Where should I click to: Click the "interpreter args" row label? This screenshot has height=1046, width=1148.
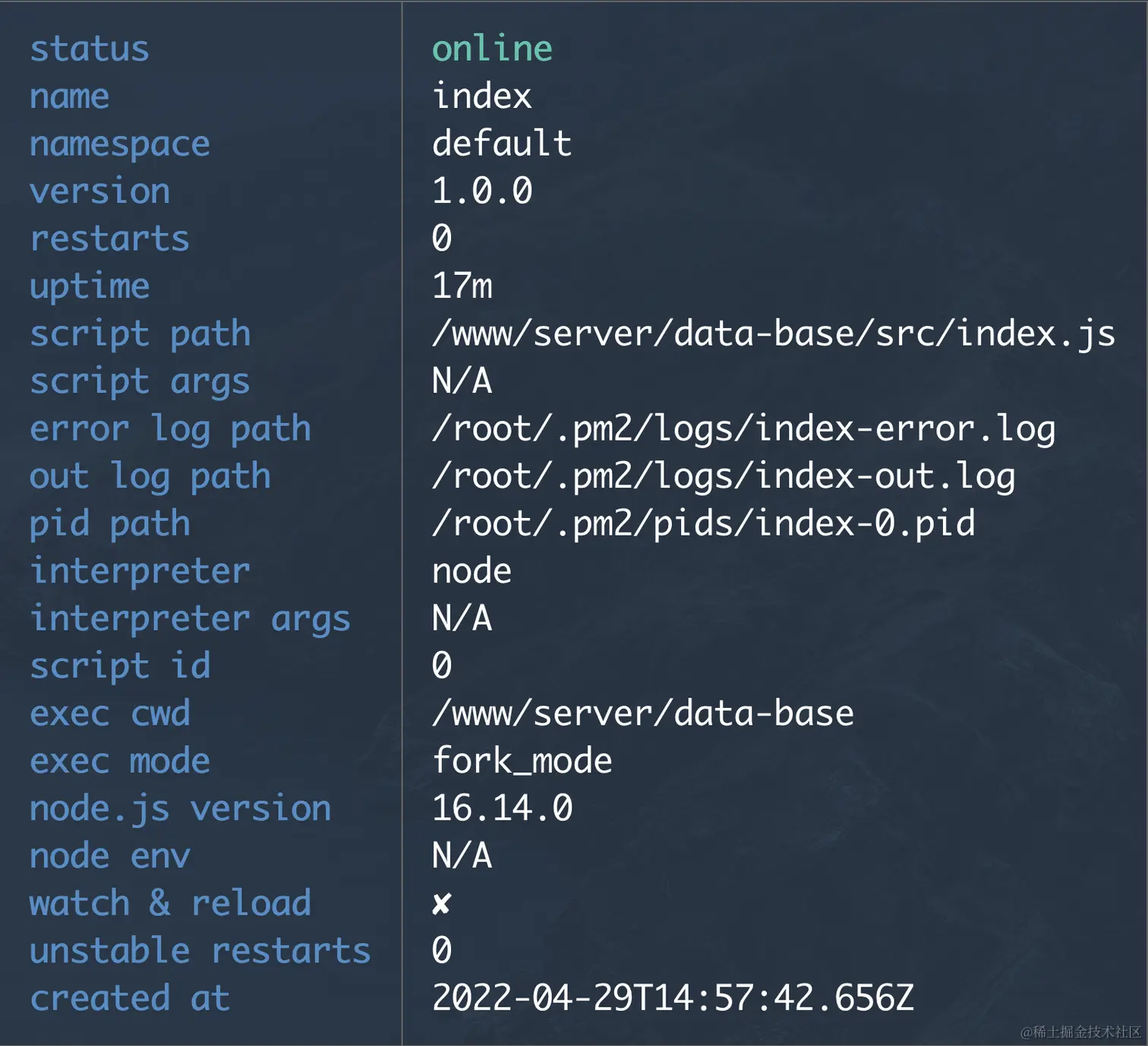(190, 618)
